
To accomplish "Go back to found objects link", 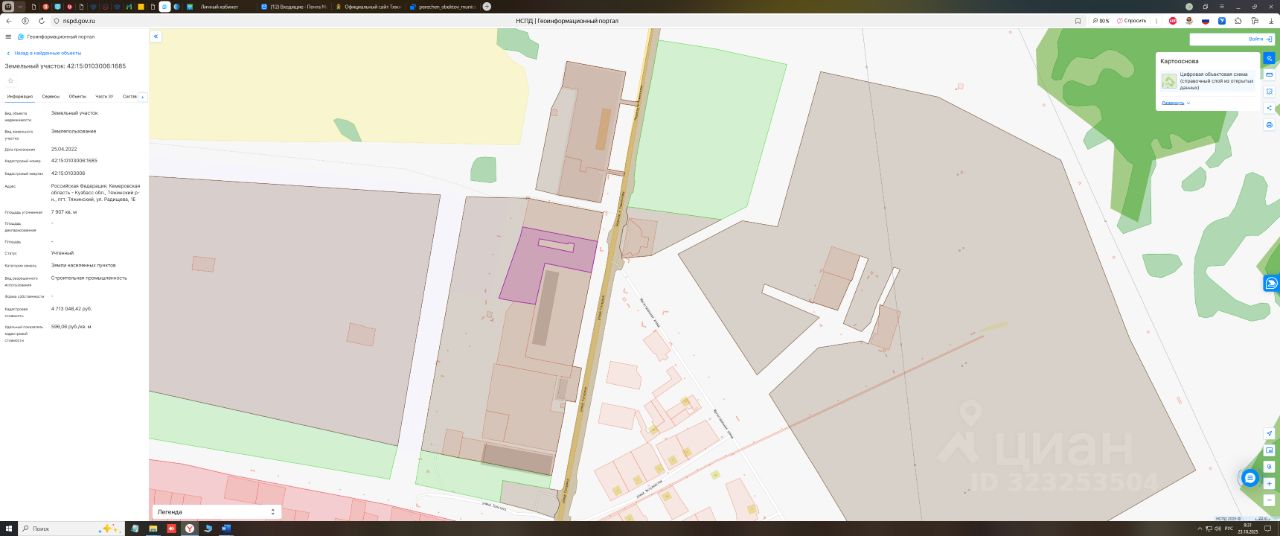I will coord(43,52).
